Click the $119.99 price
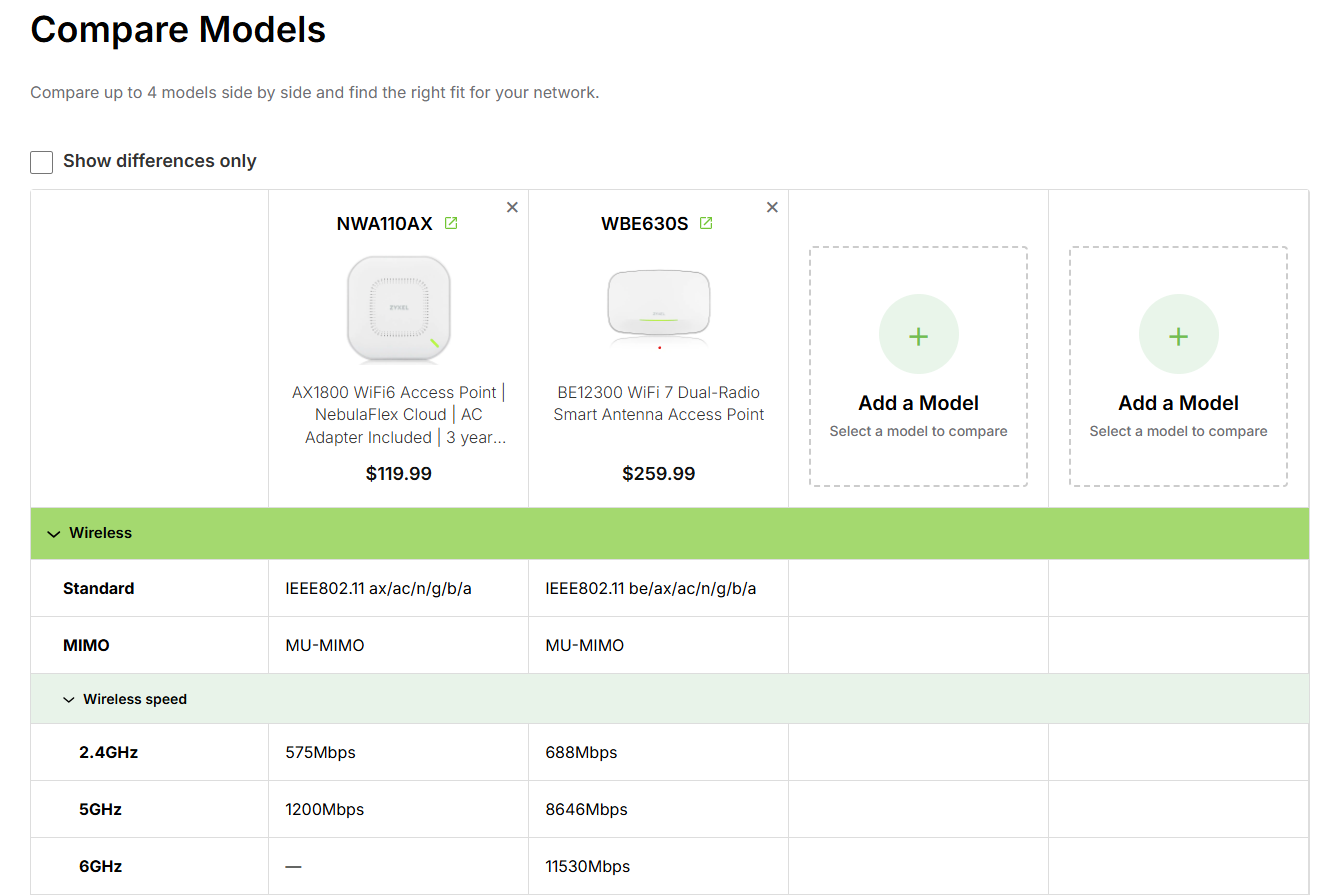This screenshot has width=1342, height=895. coord(399,474)
